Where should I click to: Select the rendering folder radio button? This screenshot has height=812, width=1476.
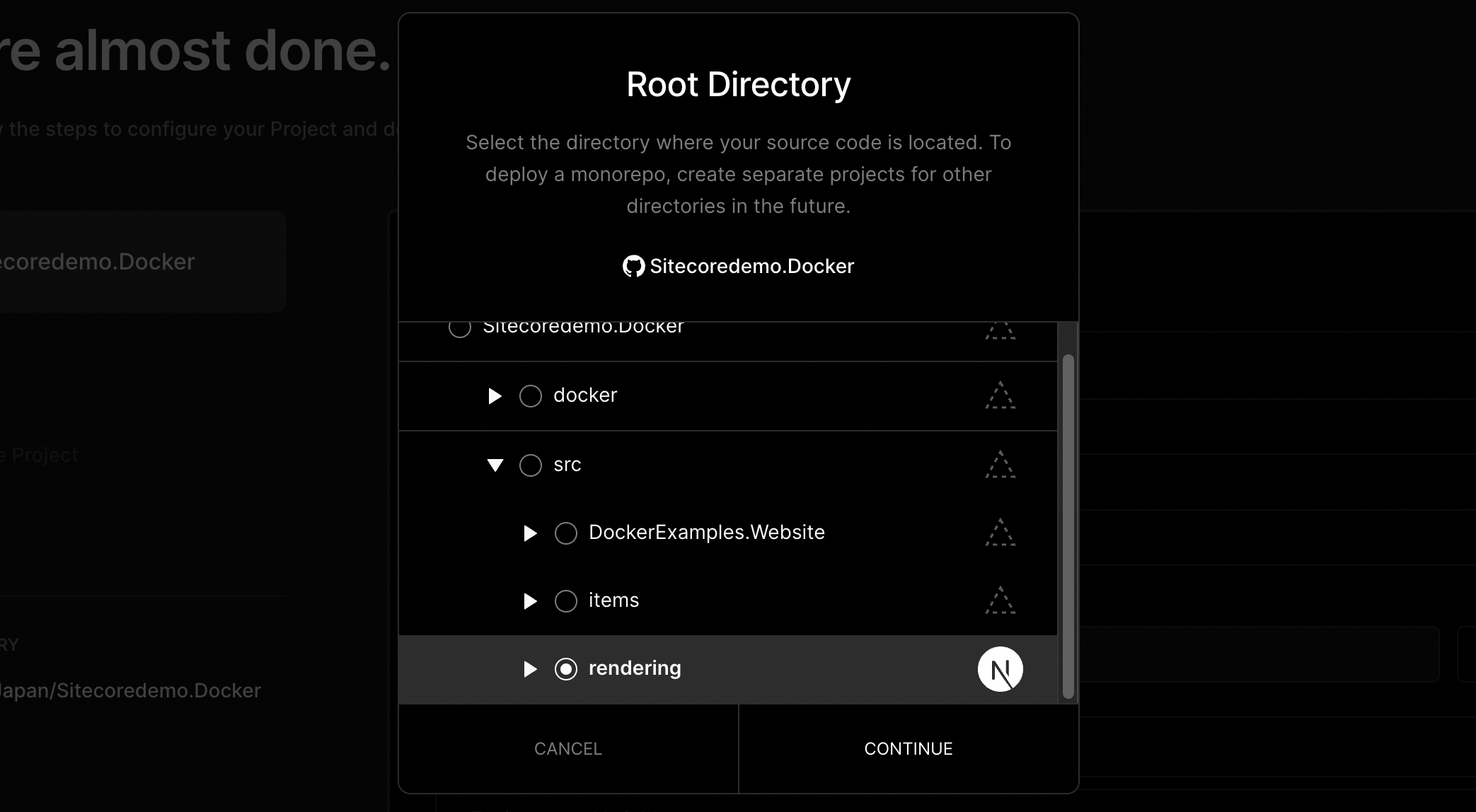tap(566, 669)
